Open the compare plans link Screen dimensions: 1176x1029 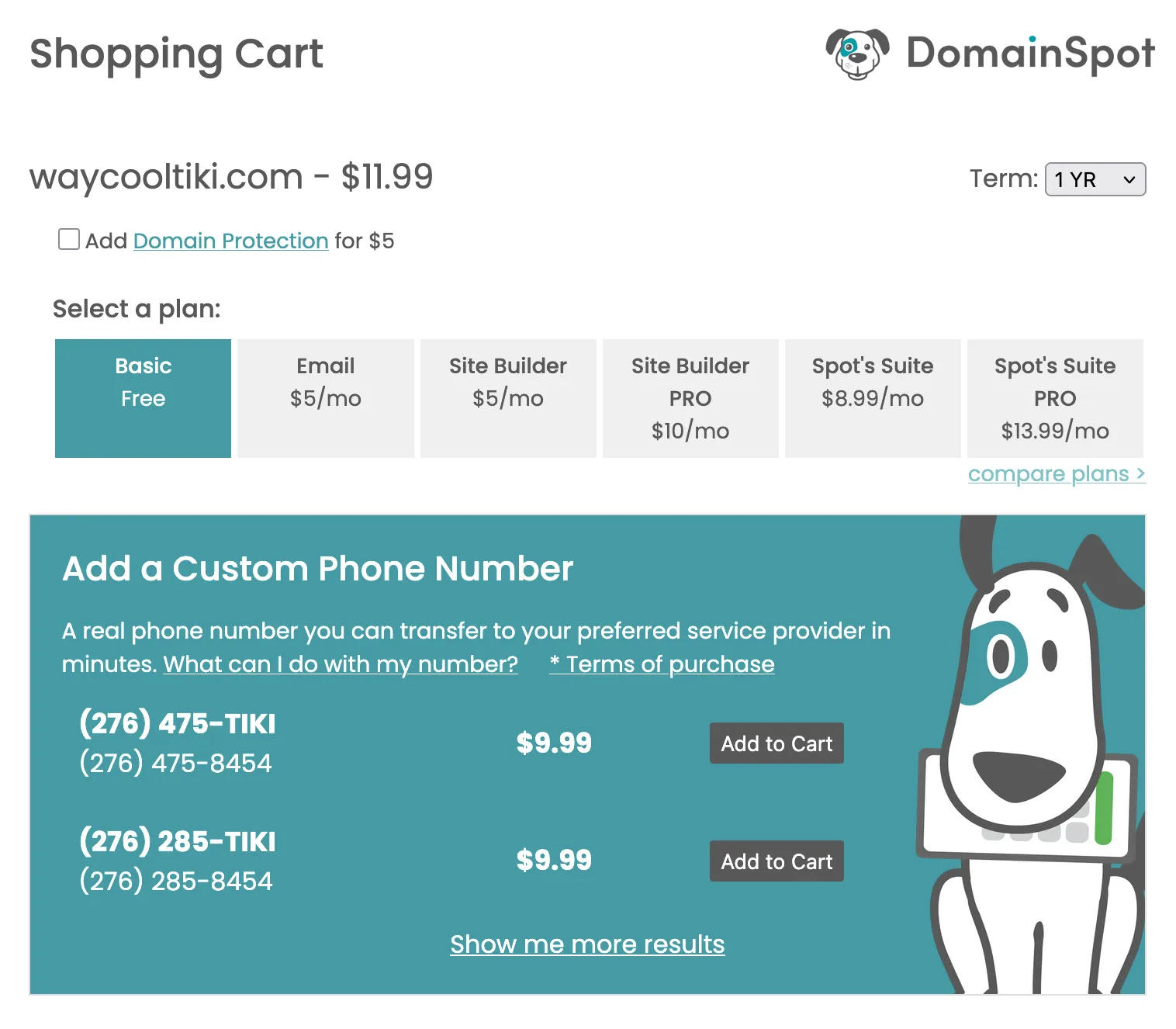[1057, 473]
